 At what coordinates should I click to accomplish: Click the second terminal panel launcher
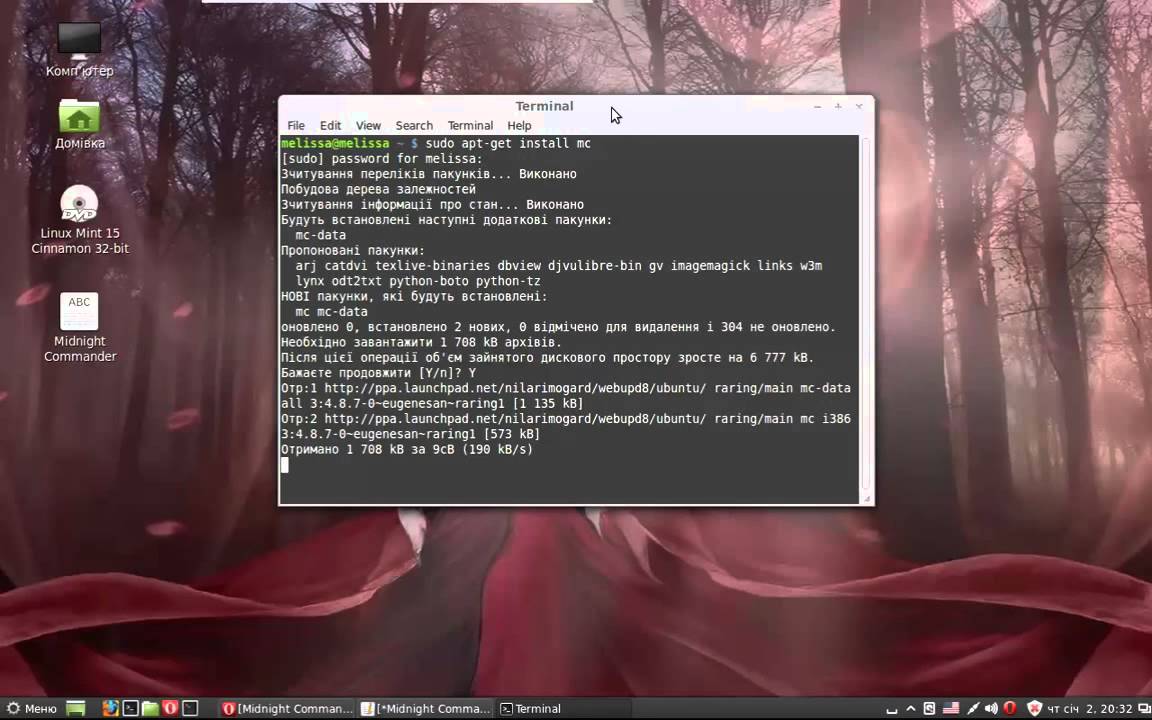pos(190,709)
